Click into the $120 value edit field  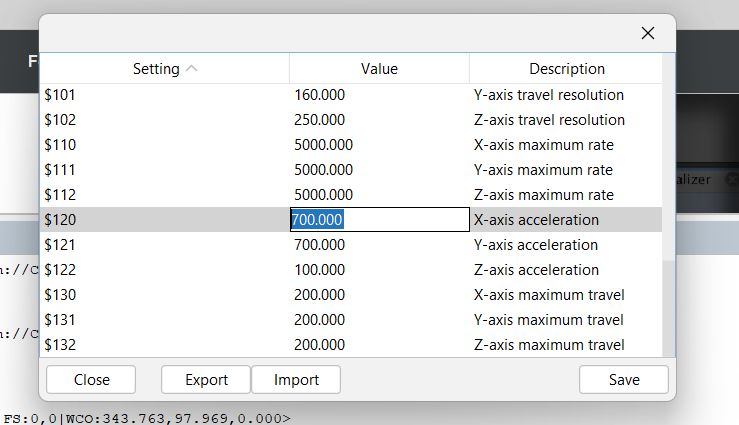pos(380,220)
